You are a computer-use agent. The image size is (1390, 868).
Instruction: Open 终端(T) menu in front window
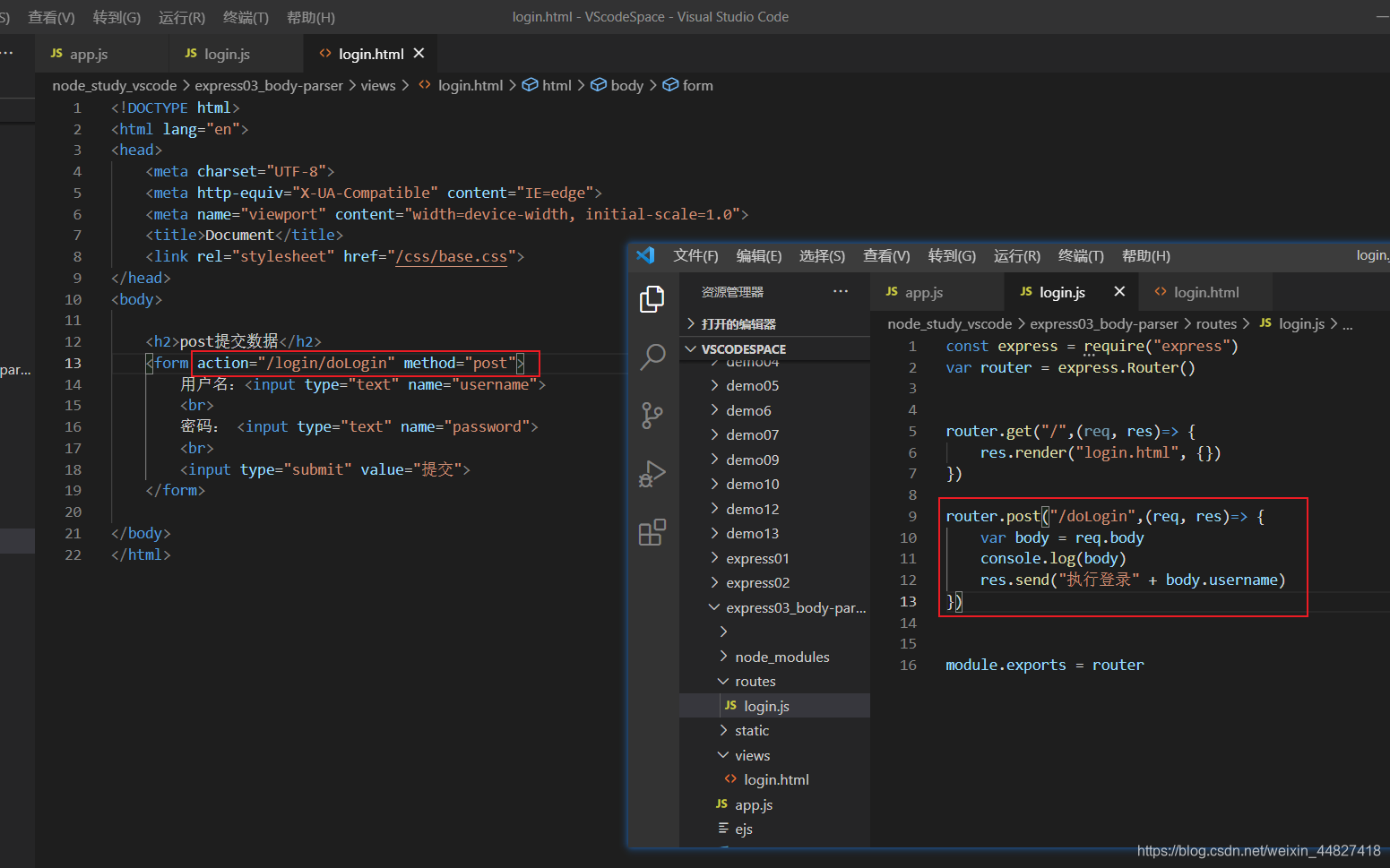coord(1081,256)
